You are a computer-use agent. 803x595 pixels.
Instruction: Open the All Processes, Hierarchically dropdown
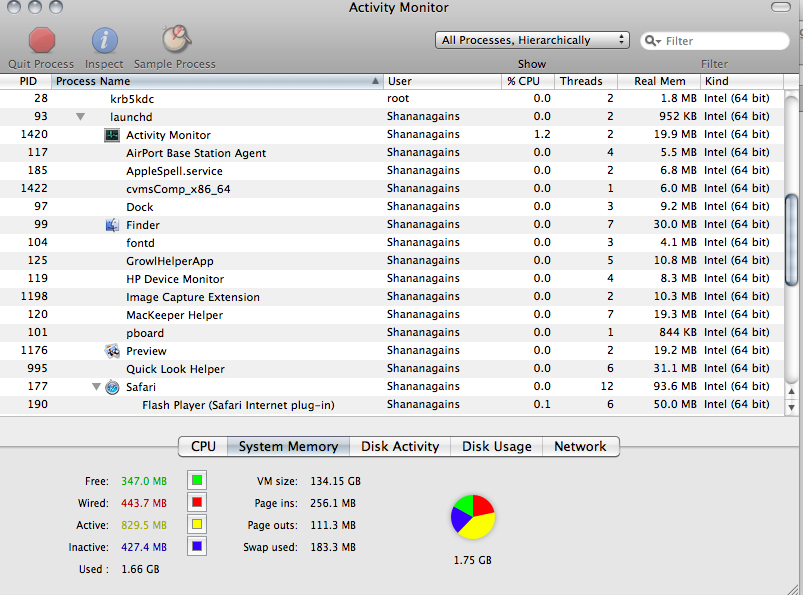pos(532,40)
